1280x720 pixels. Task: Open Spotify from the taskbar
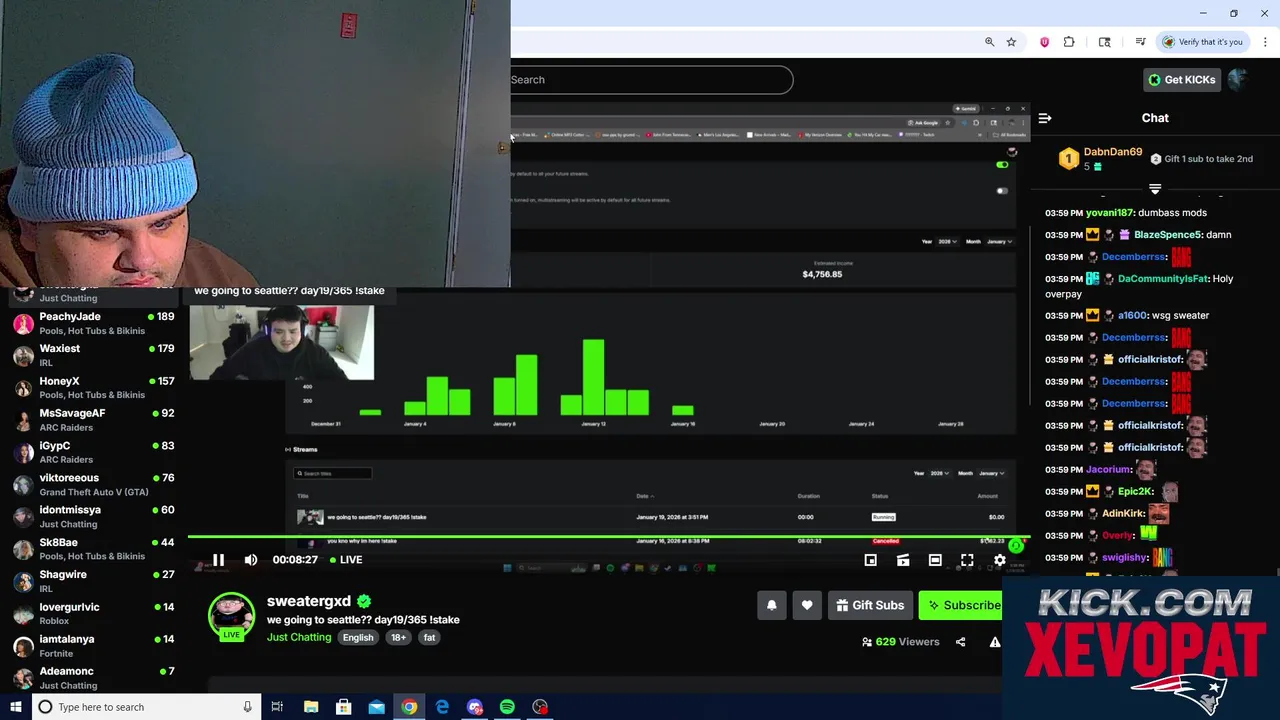pos(507,707)
